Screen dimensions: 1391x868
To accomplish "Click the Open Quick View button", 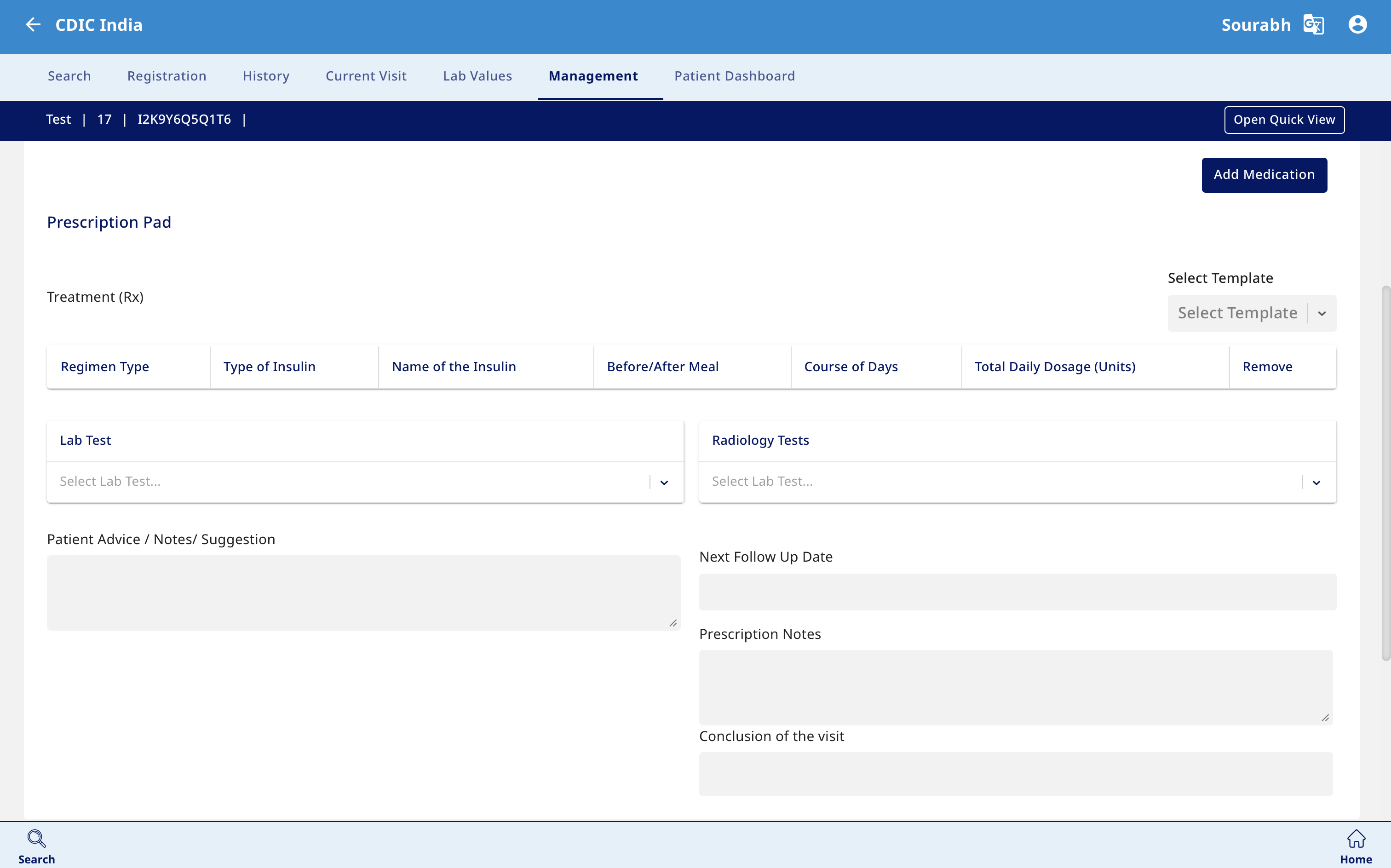I will [1284, 120].
